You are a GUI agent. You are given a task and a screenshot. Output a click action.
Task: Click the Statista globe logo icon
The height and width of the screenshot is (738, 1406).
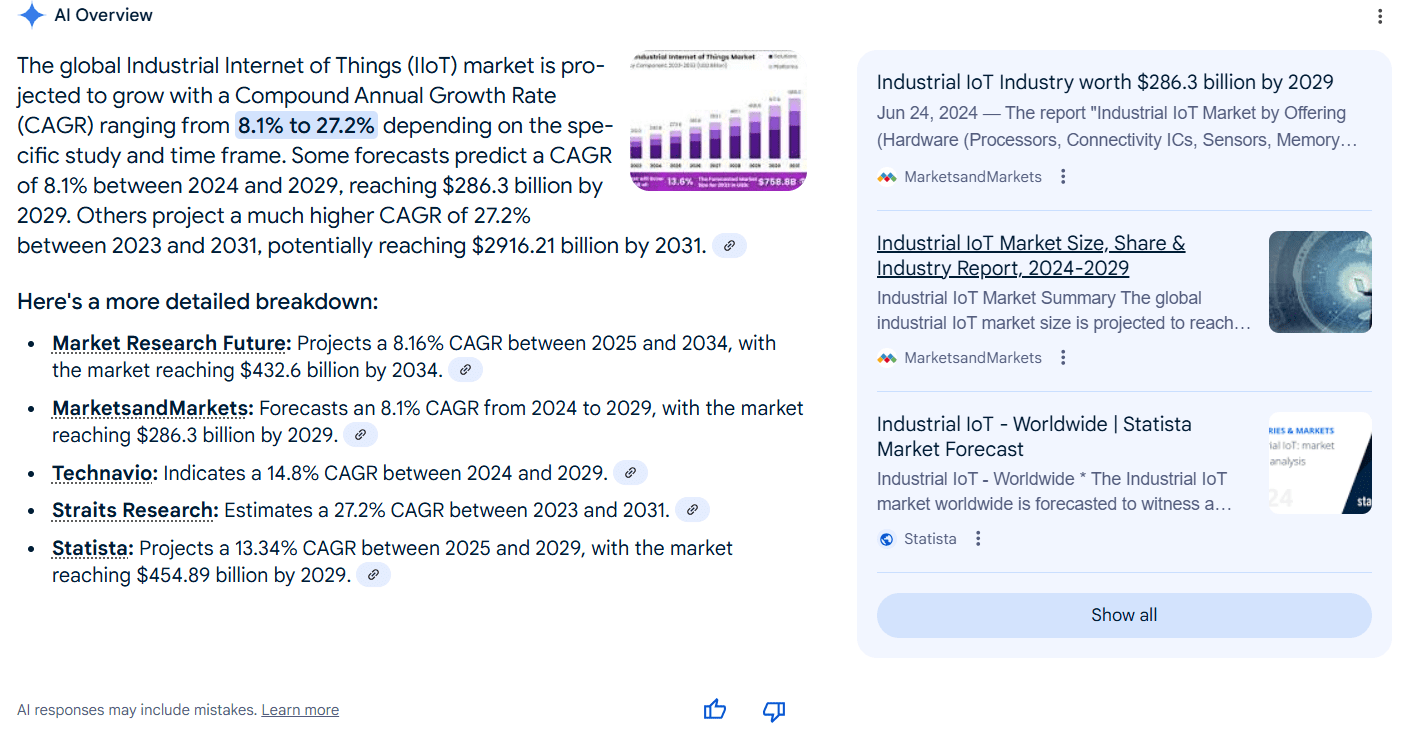tap(886, 538)
